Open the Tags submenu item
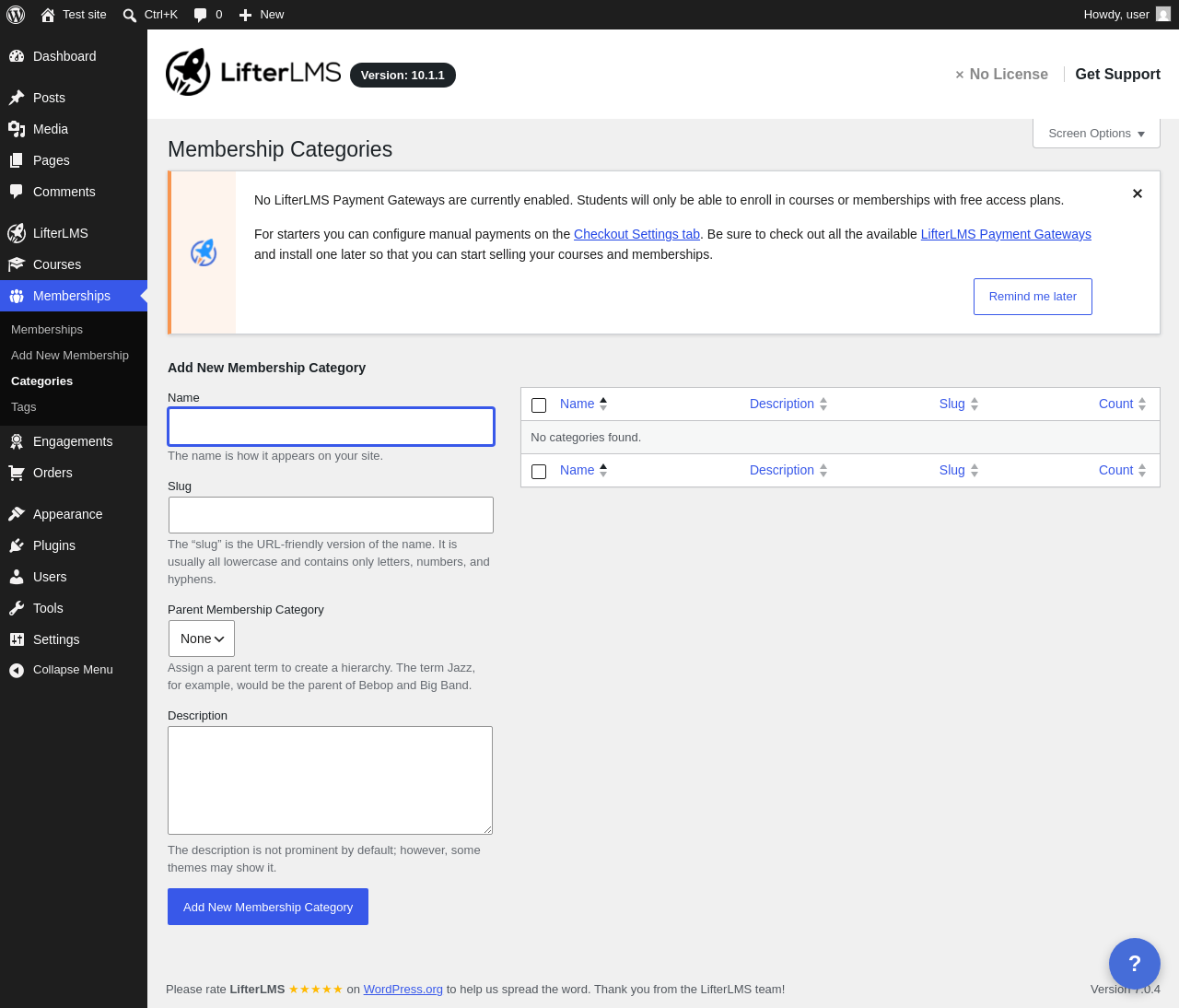1179x1008 pixels. click(24, 407)
